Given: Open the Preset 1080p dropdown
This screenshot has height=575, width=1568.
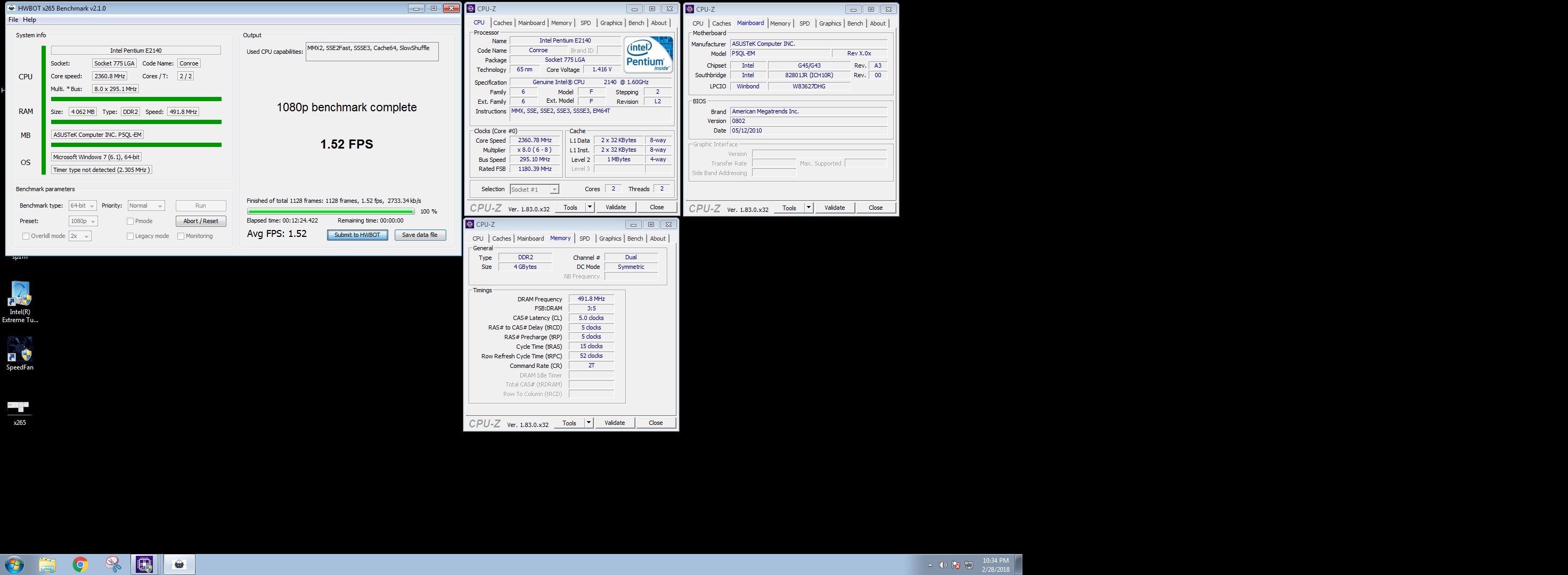Looking at the screenshot, I should point(83,221).
